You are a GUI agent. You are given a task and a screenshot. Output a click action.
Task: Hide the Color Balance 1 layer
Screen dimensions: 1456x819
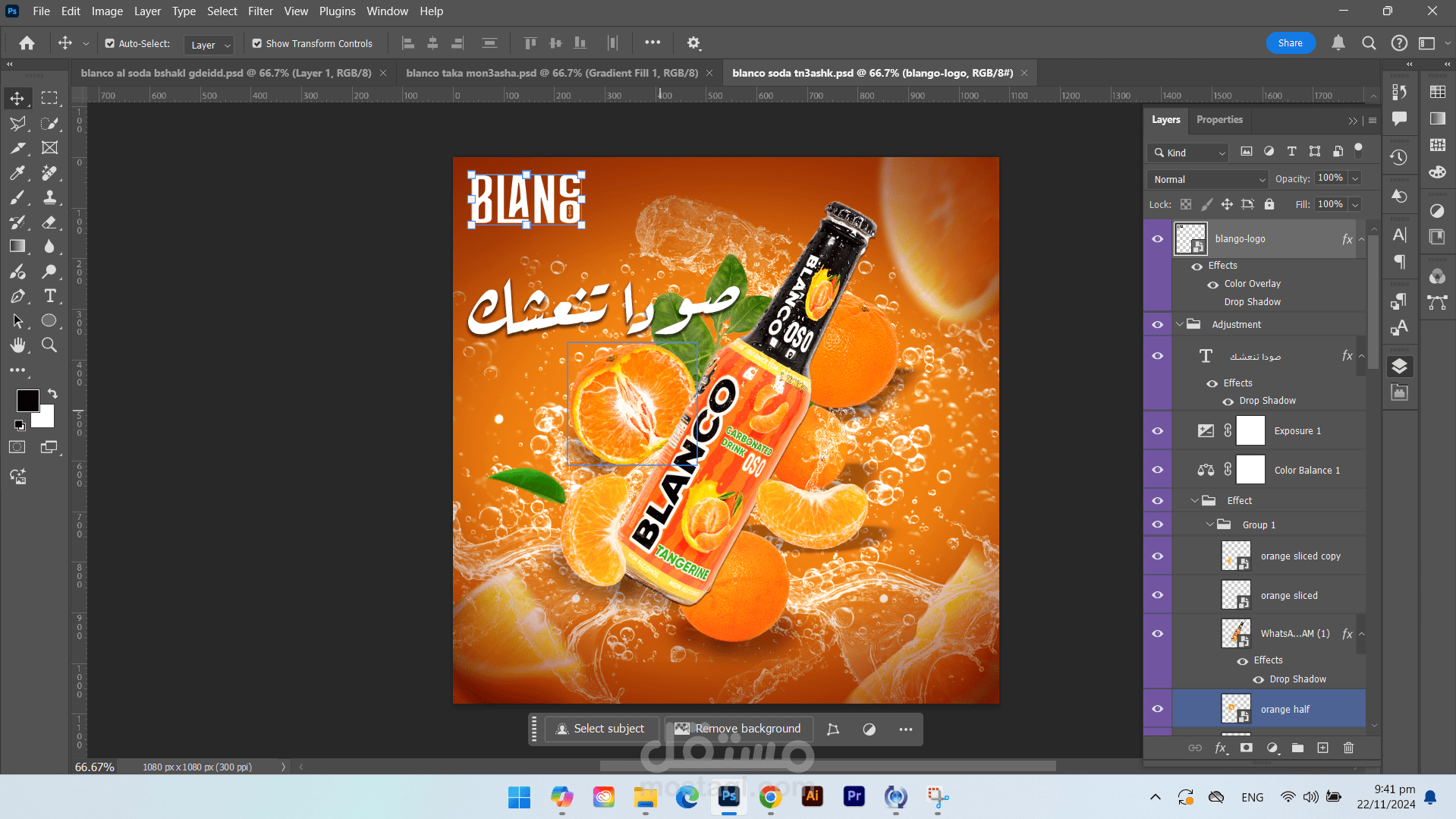(x=1157, y=470)
